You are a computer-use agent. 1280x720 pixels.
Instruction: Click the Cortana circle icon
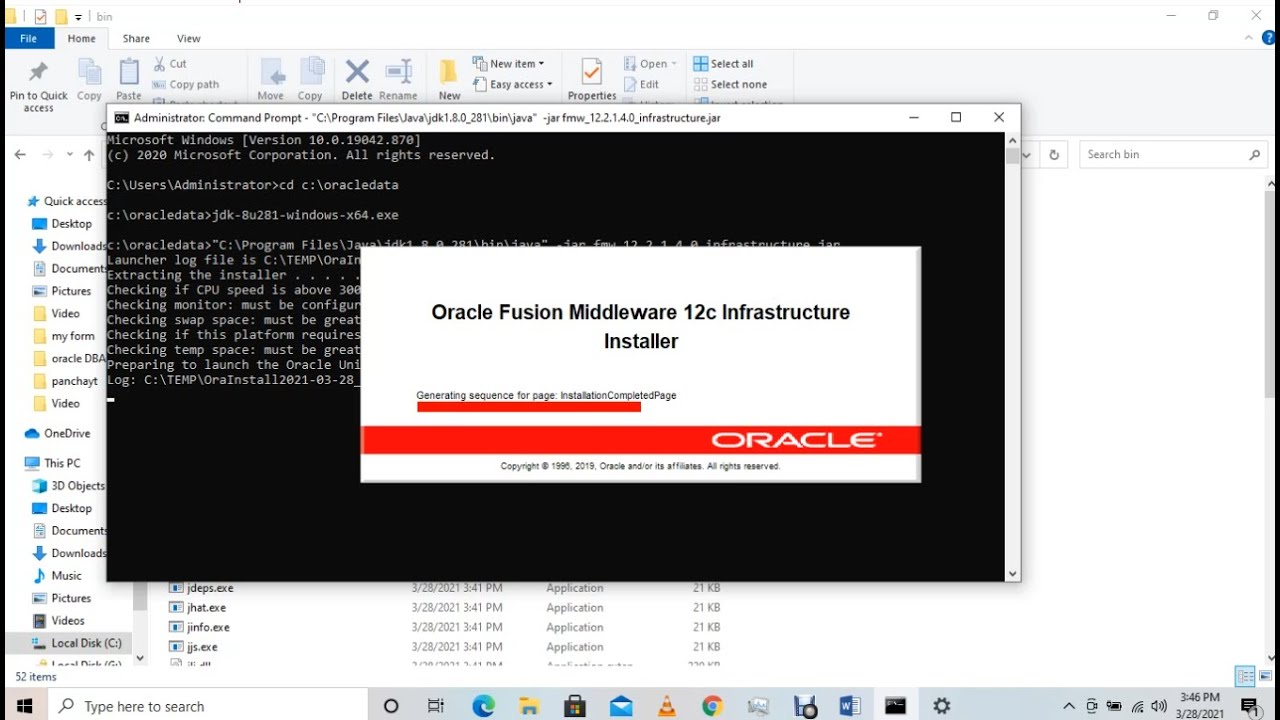tap(391, 706)
